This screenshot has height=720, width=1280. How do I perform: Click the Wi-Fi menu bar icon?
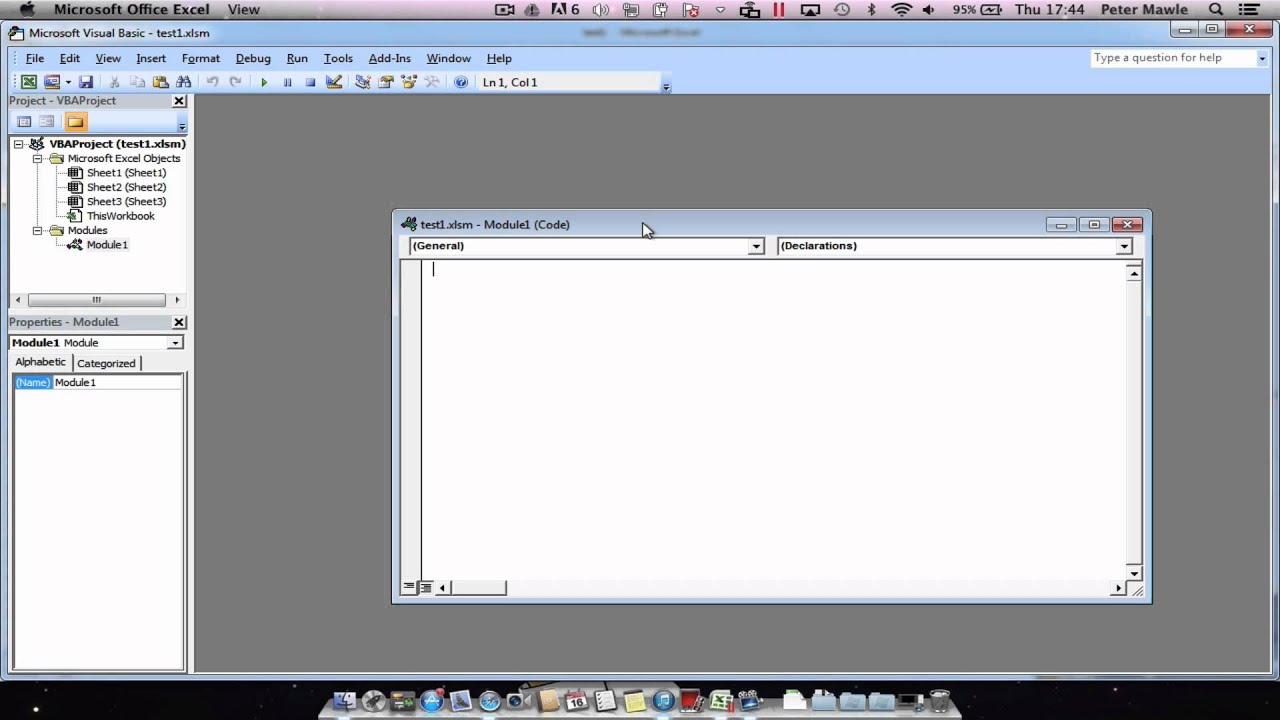(x=901, y=10)
